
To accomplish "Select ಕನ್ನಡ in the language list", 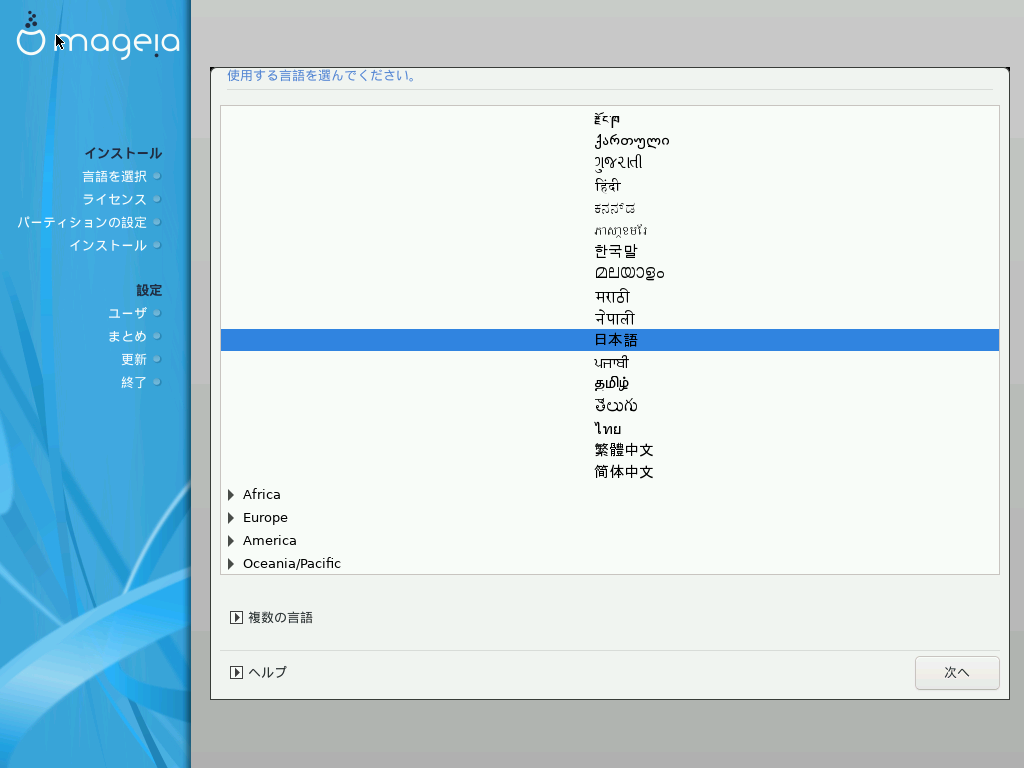I will [610, 208].
